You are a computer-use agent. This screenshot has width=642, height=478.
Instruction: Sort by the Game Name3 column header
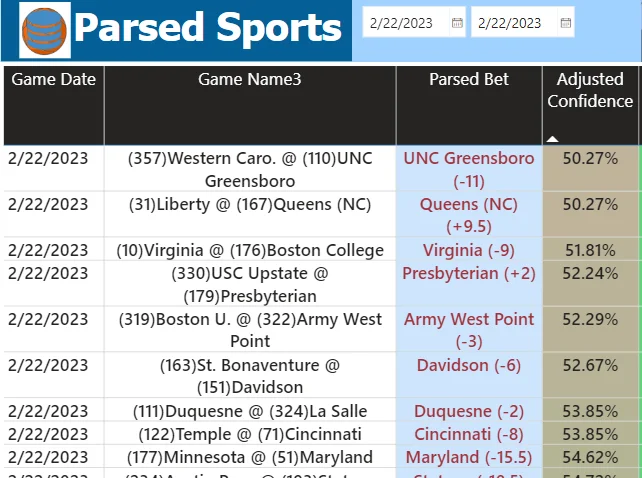pyautogui.click(x=249, y=79)
